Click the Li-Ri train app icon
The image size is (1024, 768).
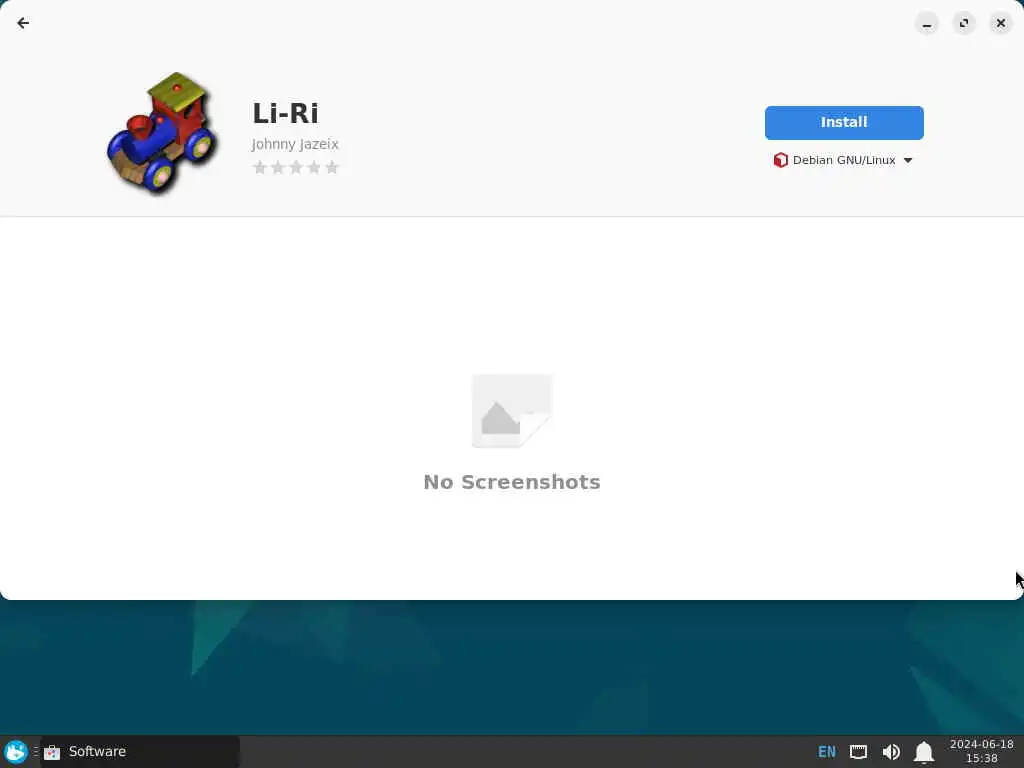[x=161, y=133]
